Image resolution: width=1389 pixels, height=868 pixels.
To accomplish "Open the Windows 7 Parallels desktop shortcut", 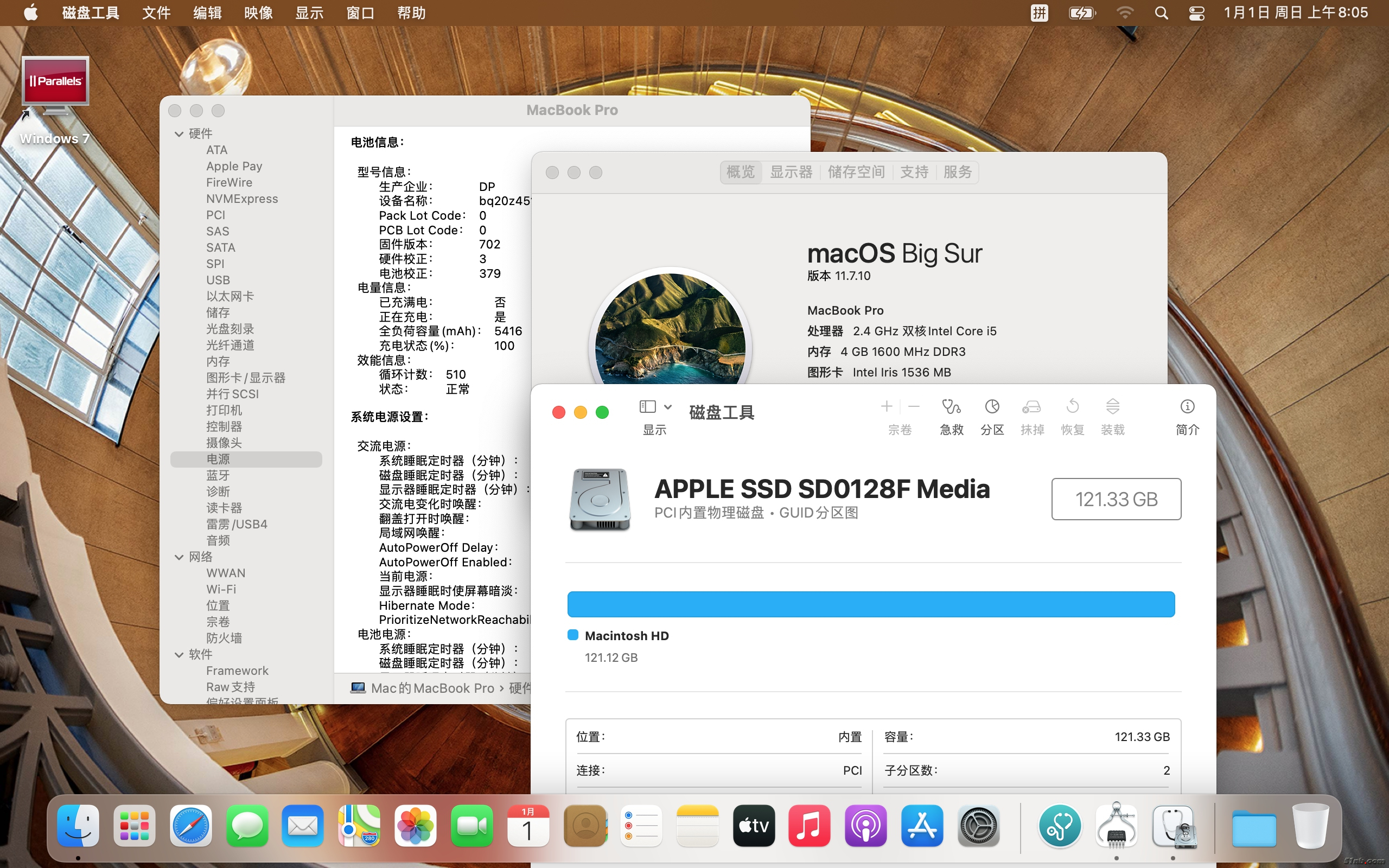I will pos(55,100).
